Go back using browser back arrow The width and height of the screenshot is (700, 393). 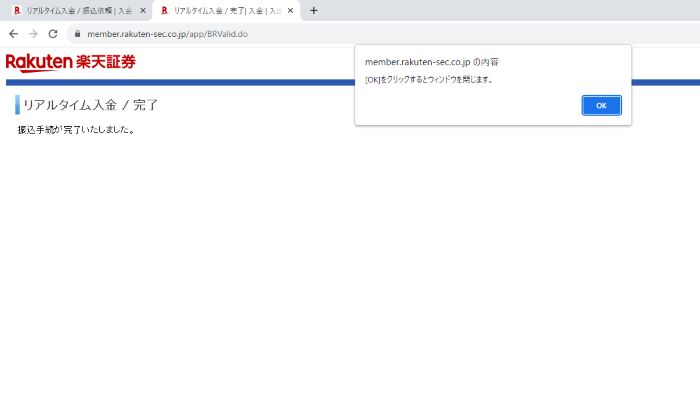pyautogui.click(x=13, y=34)
